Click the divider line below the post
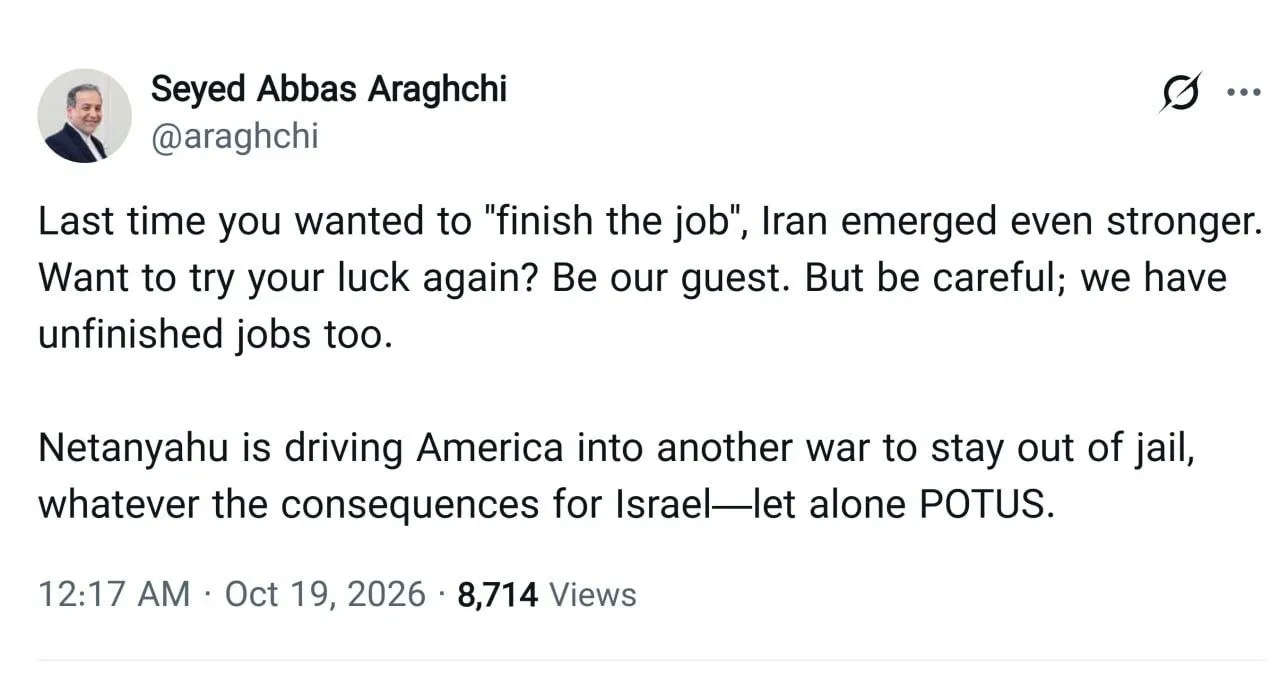The image size is (1280, 675). tap(652, 660)
